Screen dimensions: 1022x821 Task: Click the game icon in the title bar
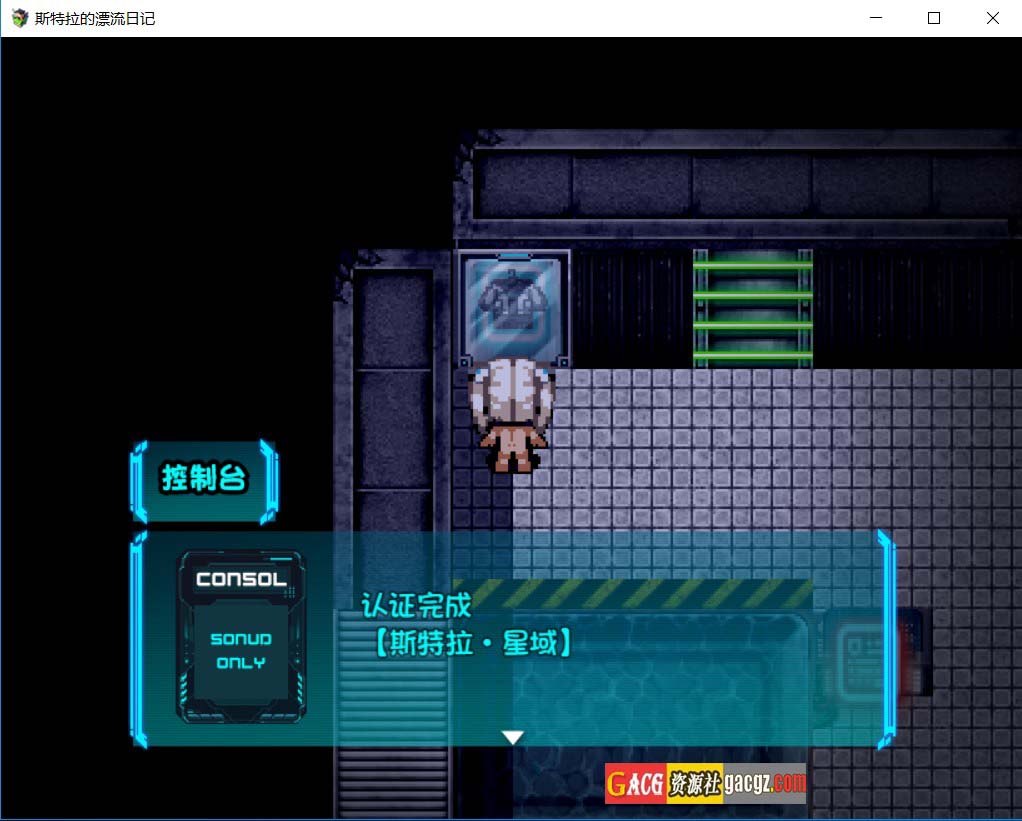pyautogui.click(x=19, y=18)
